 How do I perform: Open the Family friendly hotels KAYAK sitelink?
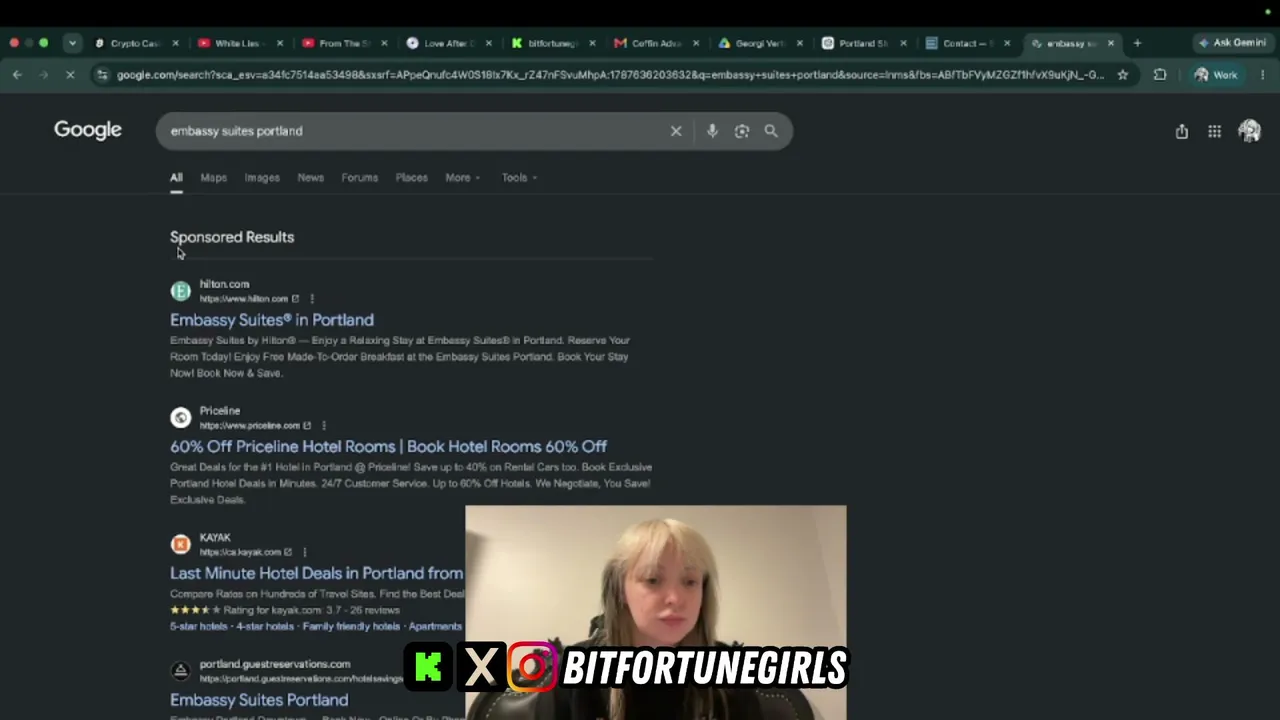(351, 627)
